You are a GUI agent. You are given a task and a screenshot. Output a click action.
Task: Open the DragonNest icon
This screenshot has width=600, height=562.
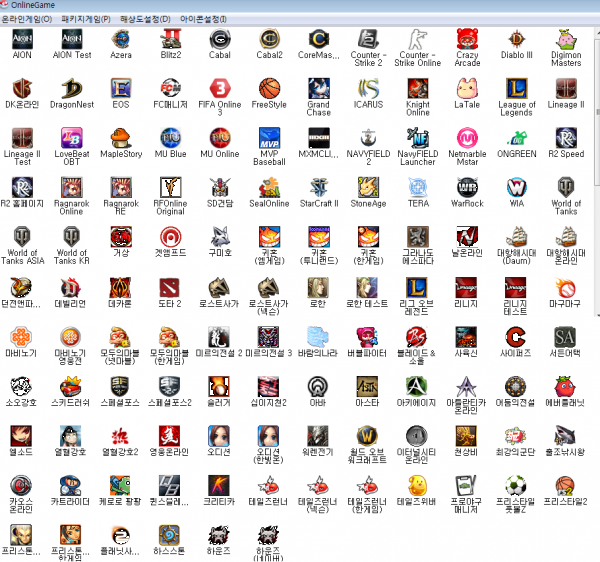[72, 88]
